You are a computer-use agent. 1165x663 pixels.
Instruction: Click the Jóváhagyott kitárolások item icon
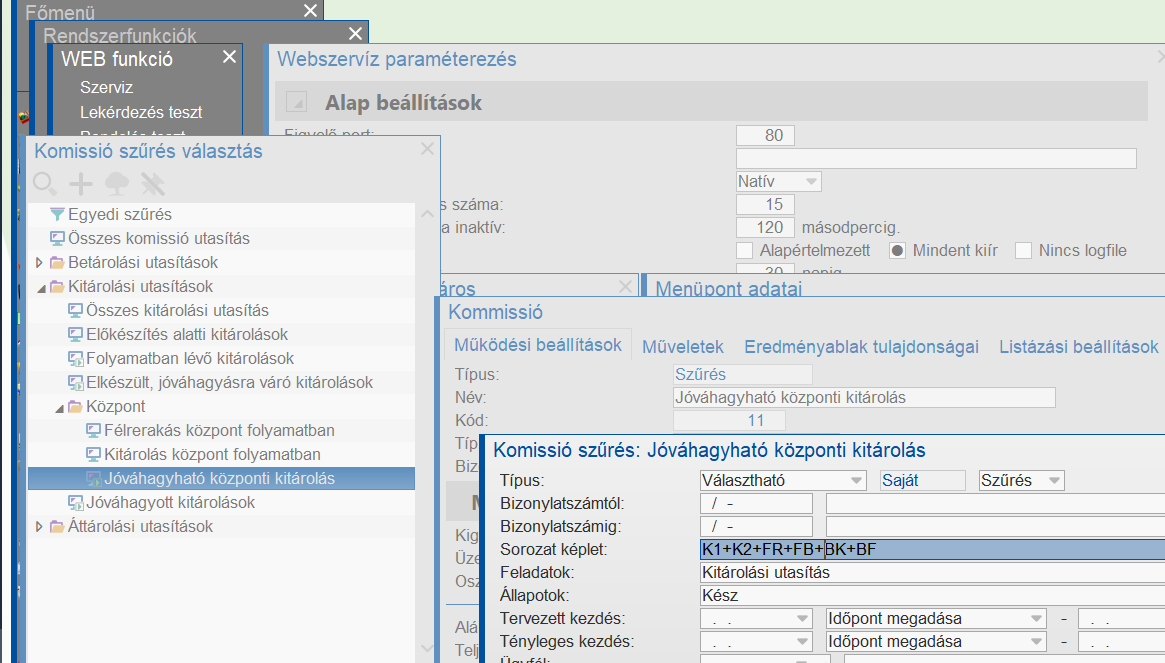click(75, 502)
